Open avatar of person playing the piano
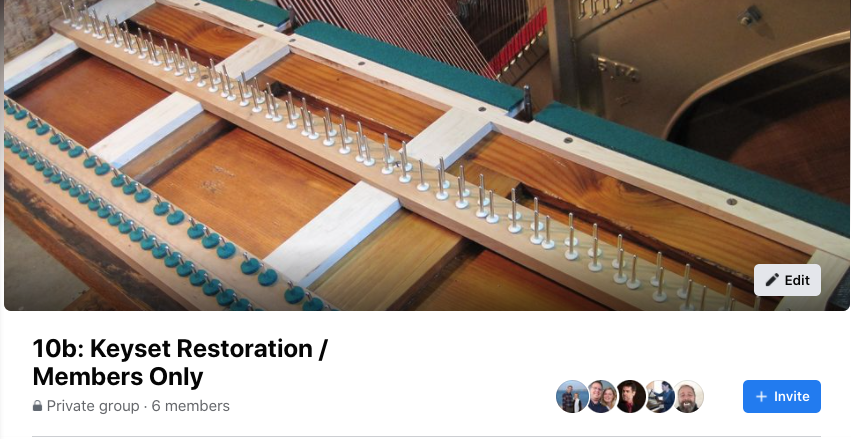The image size is (851, 439). coord(659,396)
